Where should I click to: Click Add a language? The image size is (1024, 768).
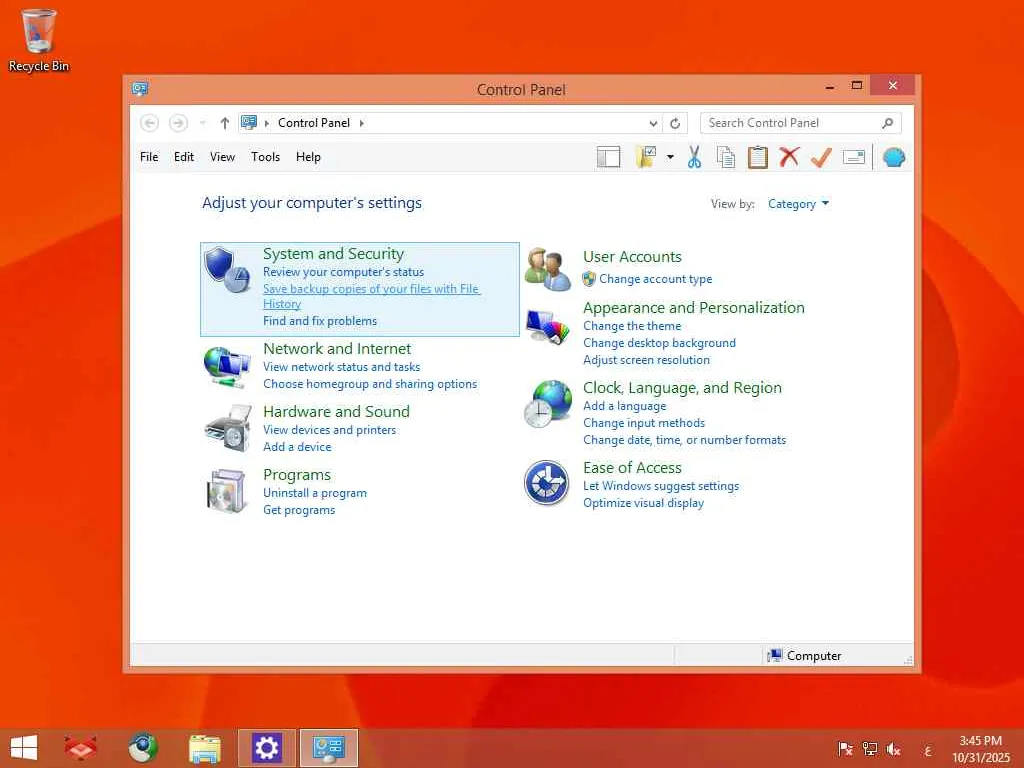624,406
